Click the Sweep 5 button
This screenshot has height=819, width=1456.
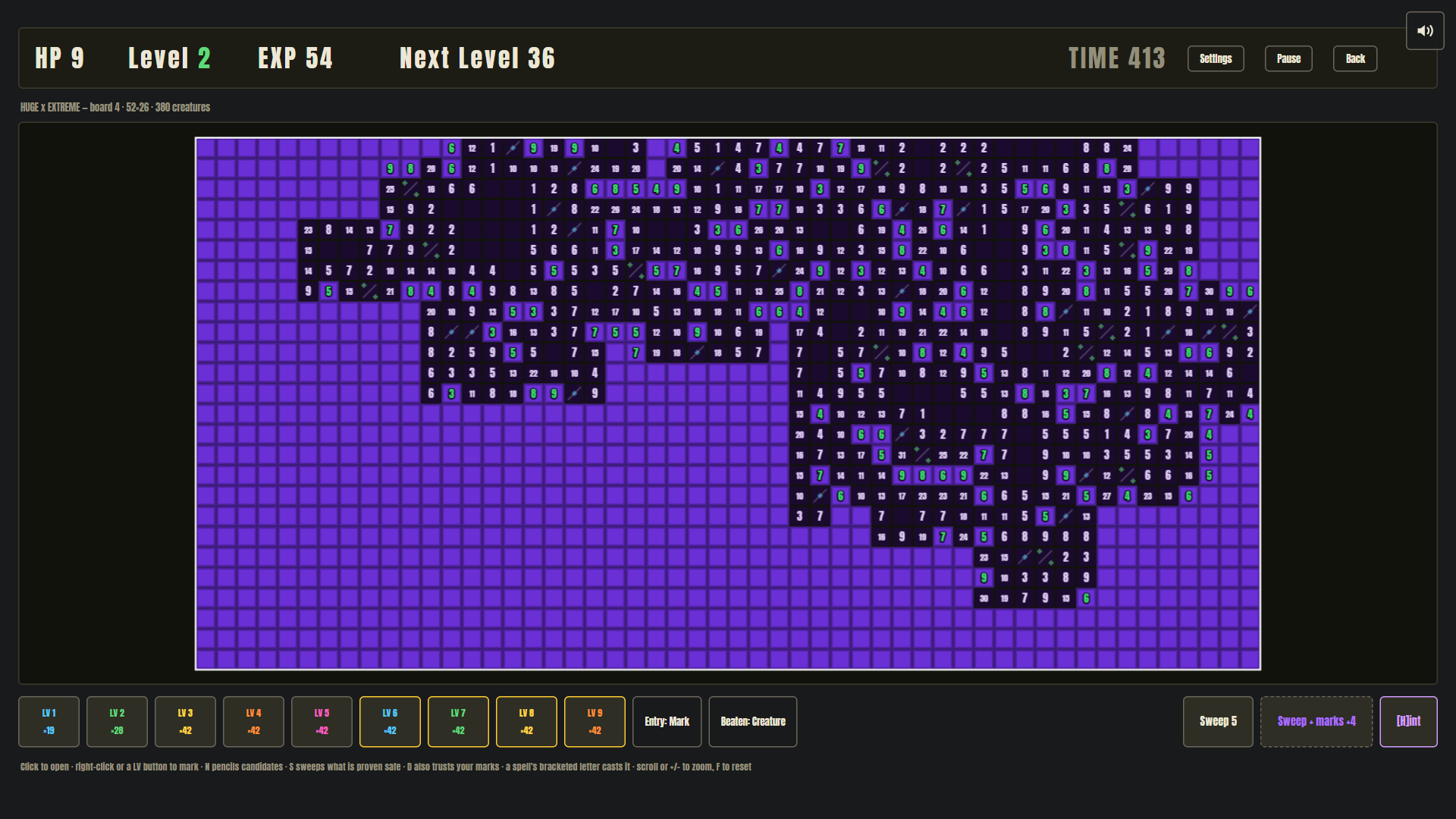(x=1218, y=721)
